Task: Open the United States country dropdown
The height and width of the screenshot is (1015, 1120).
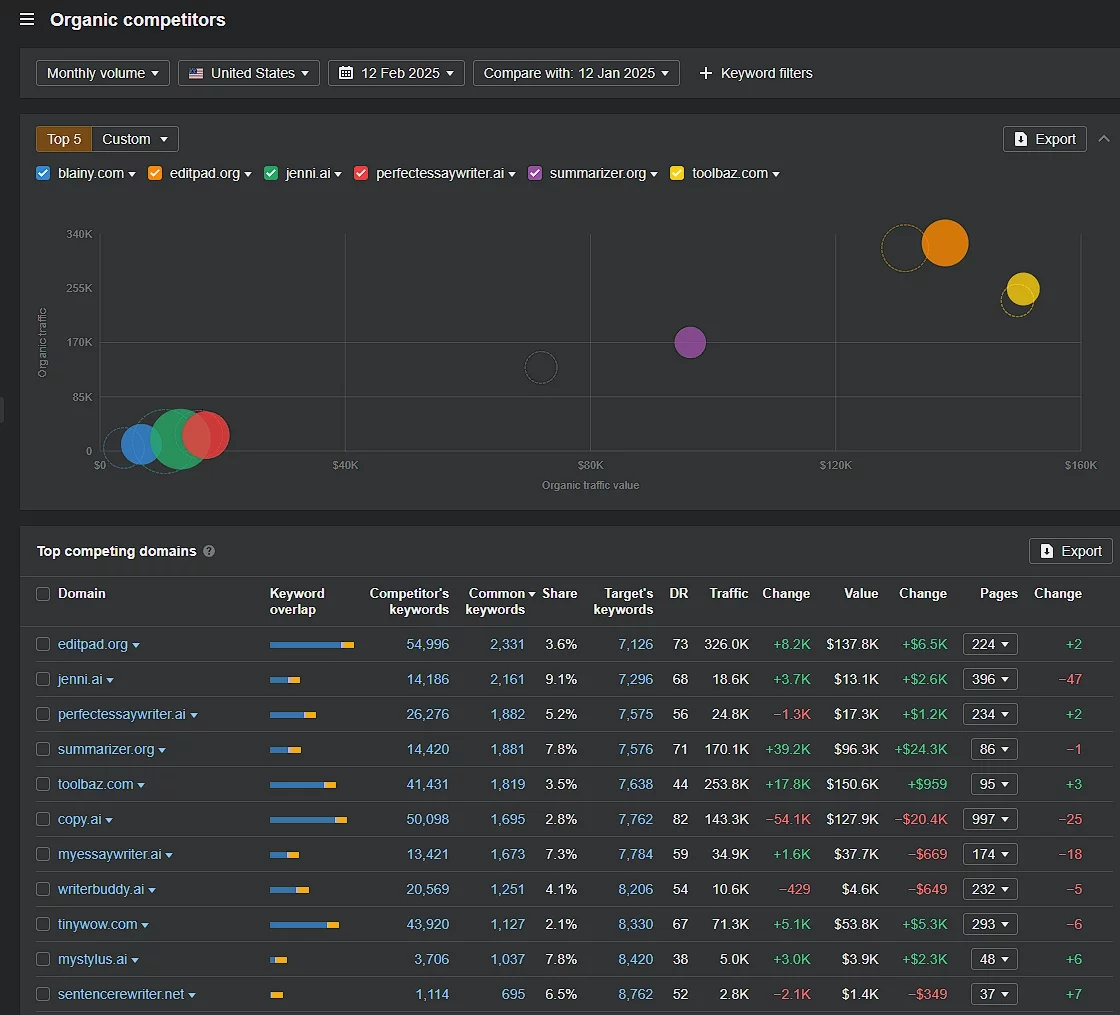Action: 249,73
